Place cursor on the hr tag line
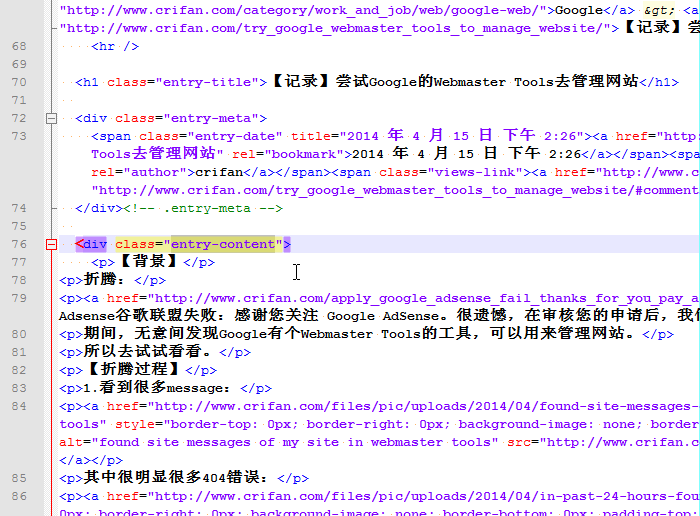This screenshot has width=700, height=516. click(x=115, y=46)
